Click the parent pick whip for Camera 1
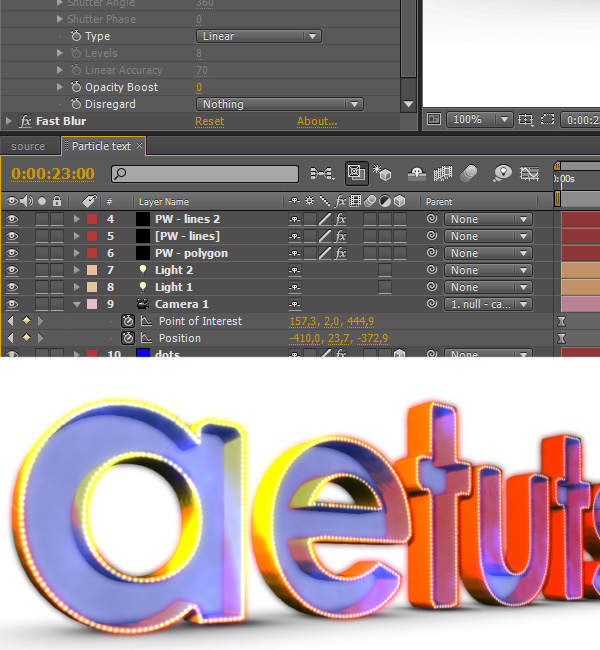The width and height of the screenshot is (600, 650). (x=432, y=303)
